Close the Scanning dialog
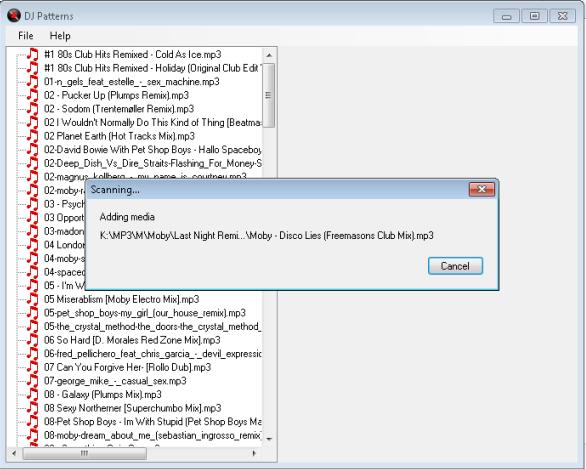The image size is (586, 469). 482,189
